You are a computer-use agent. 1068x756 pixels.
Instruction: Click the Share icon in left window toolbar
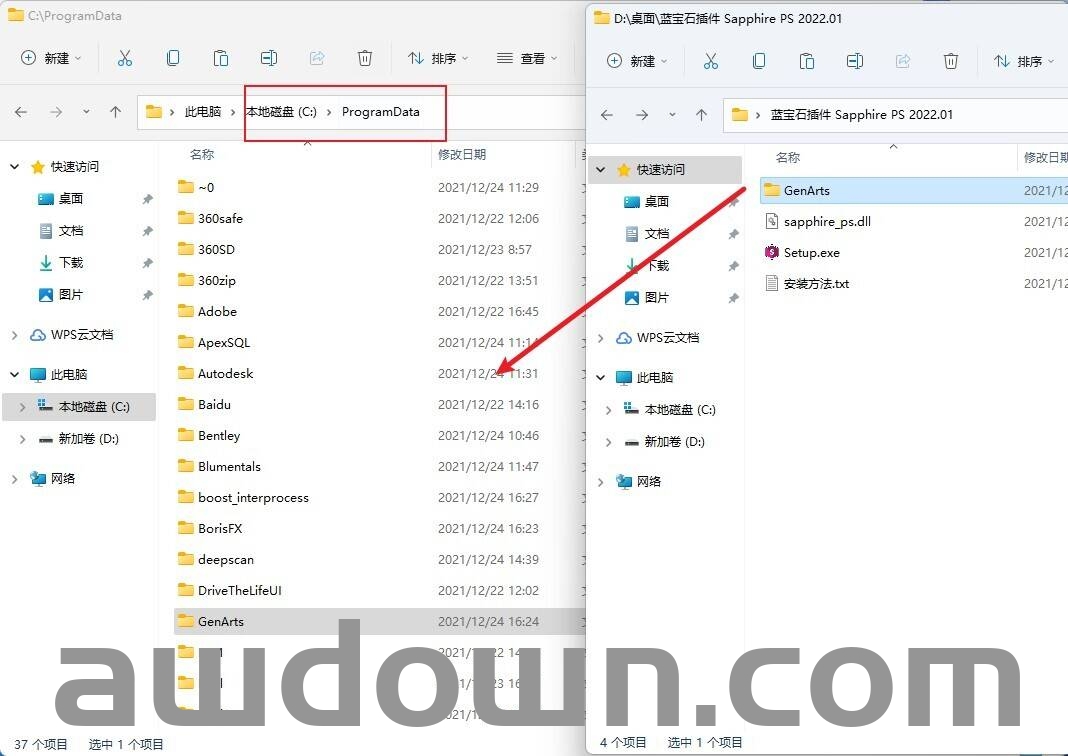[317, 58]
